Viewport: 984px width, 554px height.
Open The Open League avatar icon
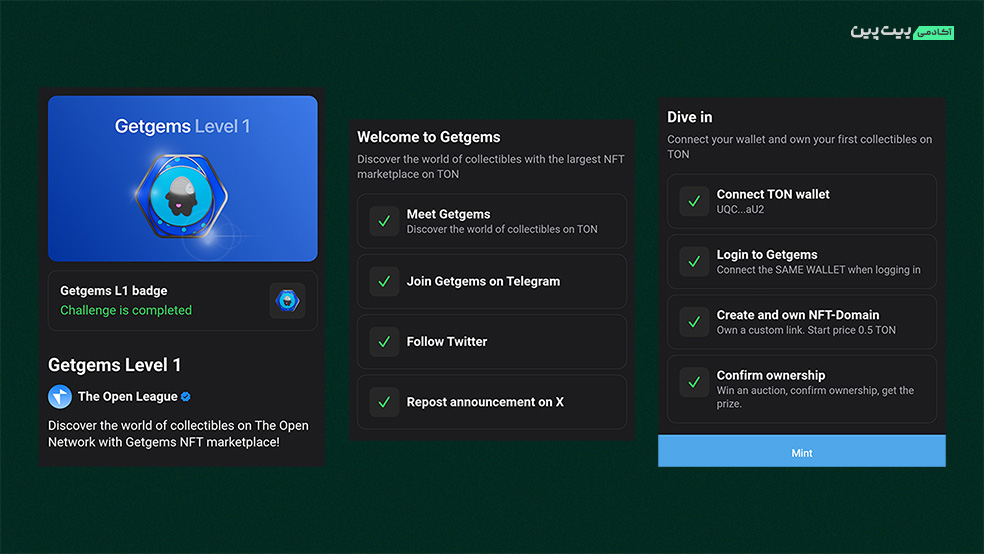coord(60,397)
